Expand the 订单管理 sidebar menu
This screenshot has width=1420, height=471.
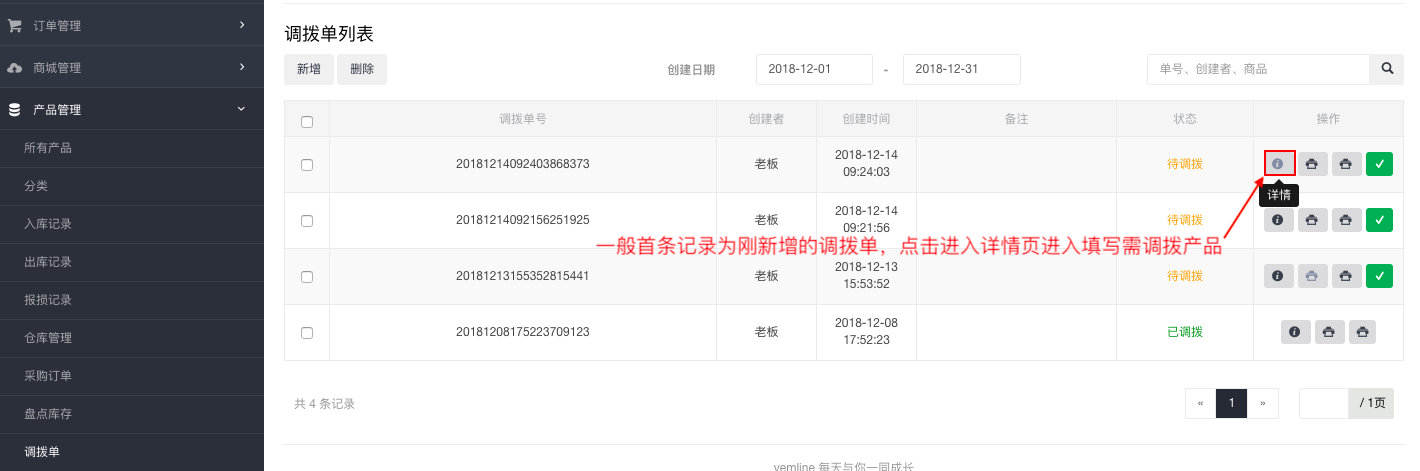[x=132, y=26]
